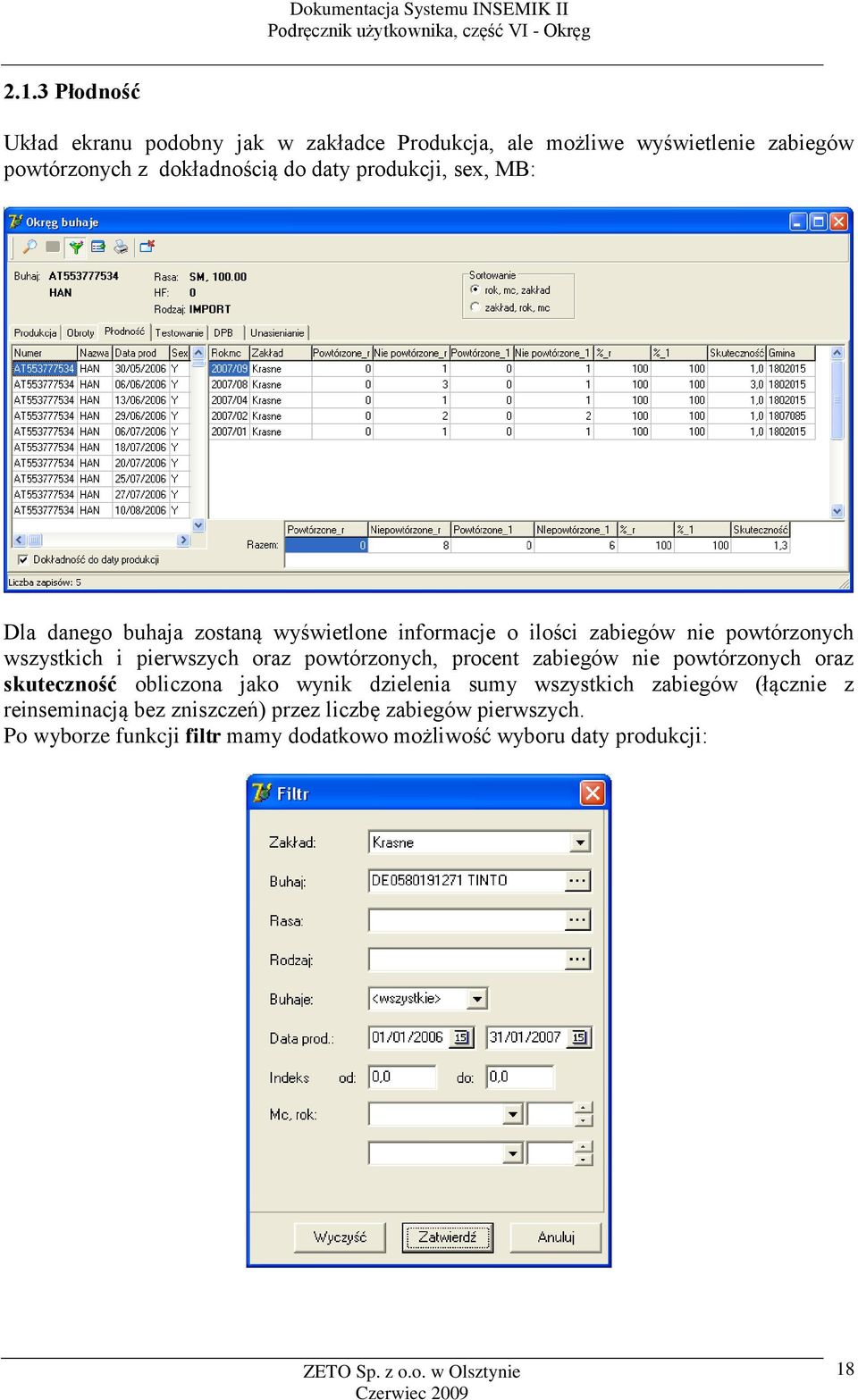The height and width of the screenshot is (1400, 858).
Task: Click the Indeks do input field
Action: click(x=520, y=1077)
